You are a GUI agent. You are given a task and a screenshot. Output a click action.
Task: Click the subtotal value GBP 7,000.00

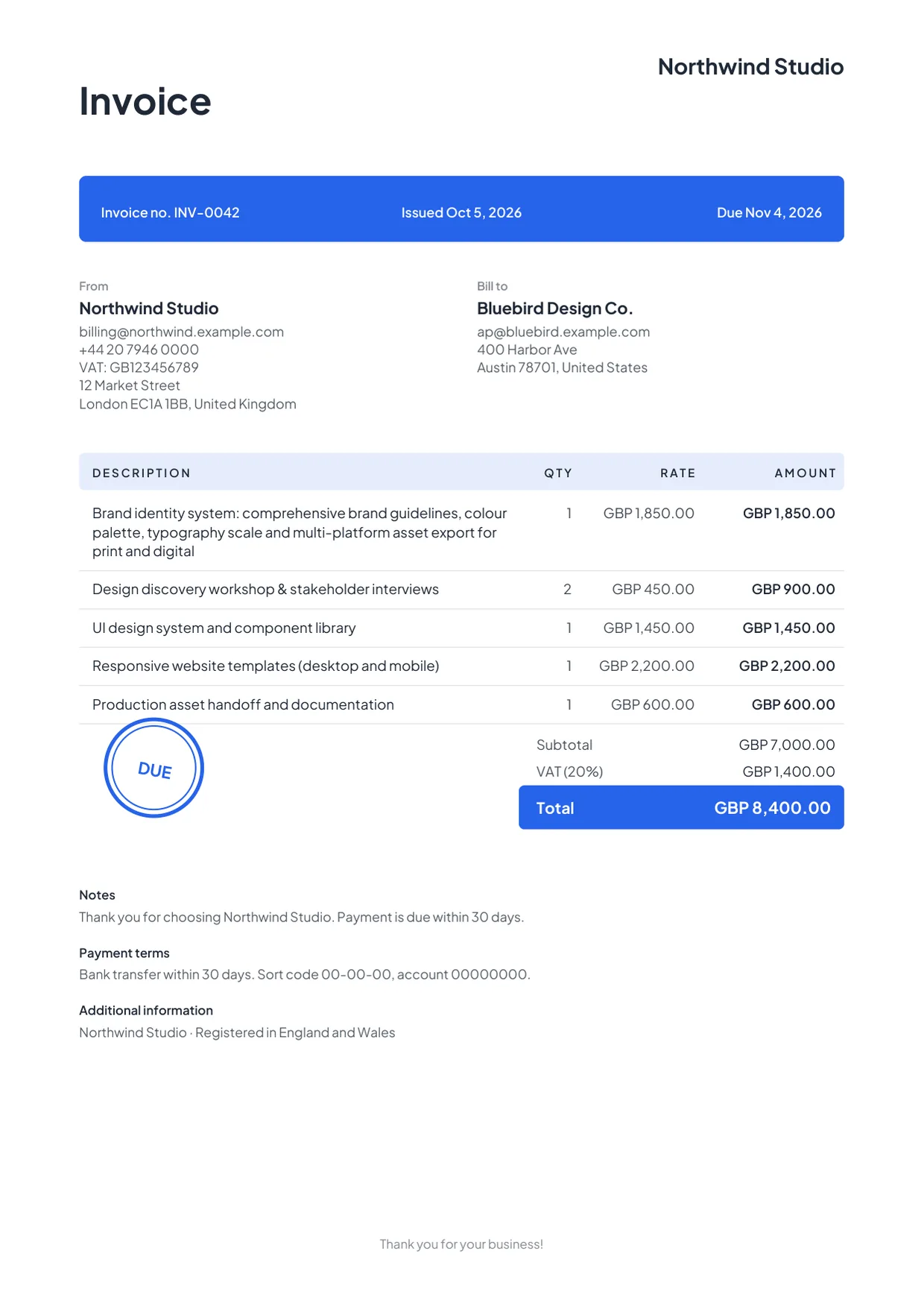point(787,745)
